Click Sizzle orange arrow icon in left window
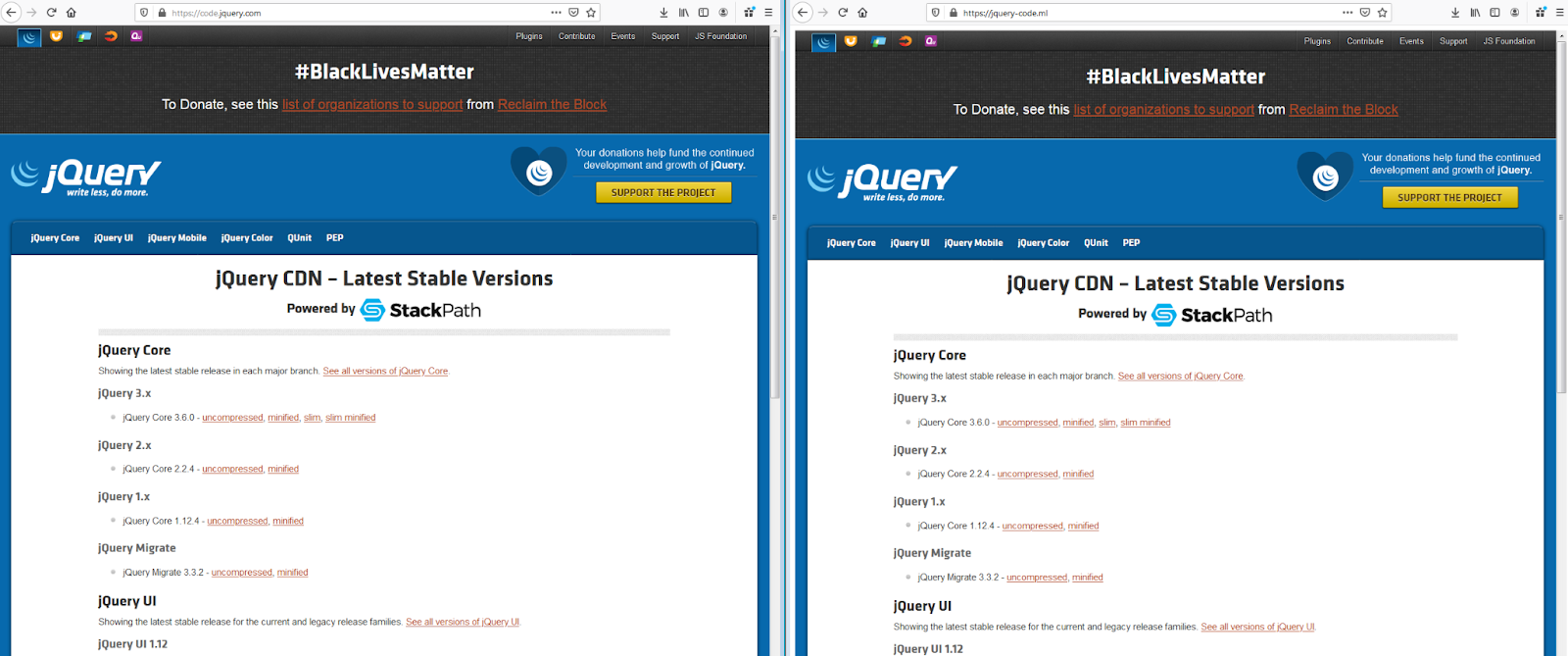 (x=111, y=36)
